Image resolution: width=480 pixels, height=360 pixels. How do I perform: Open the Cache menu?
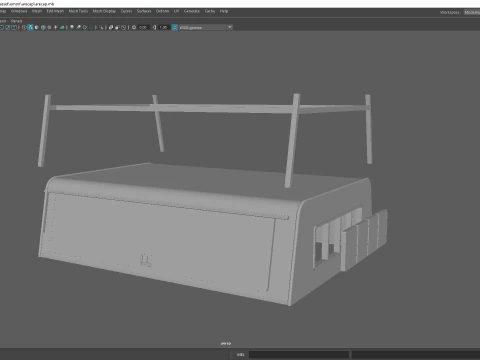coord(210,11)
